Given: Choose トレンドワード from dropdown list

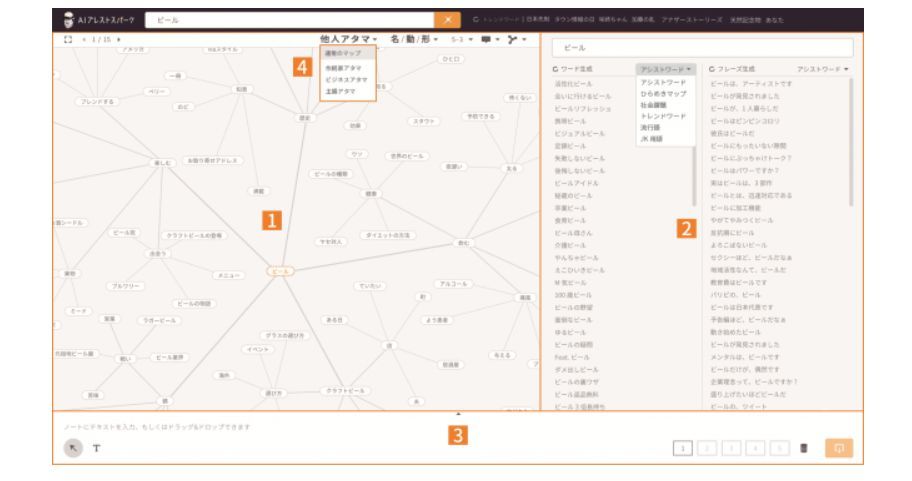Looking at the screenshot, I should (663, 116).
